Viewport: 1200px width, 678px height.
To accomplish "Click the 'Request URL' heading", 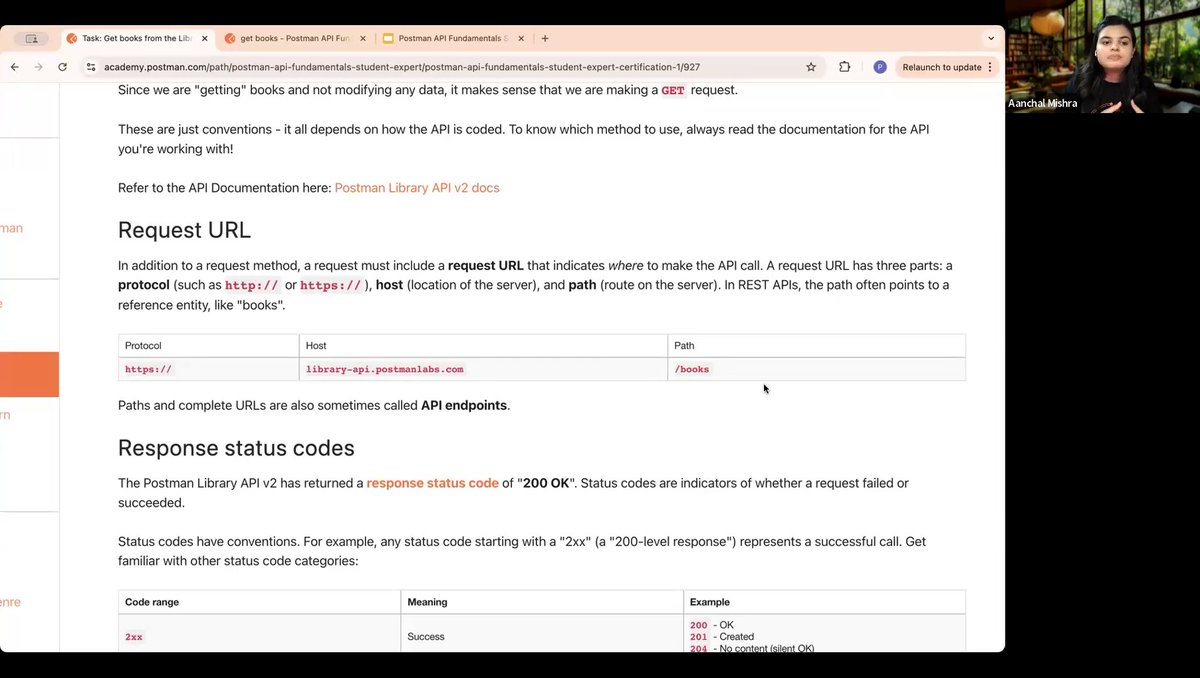I will pos(184,230).
